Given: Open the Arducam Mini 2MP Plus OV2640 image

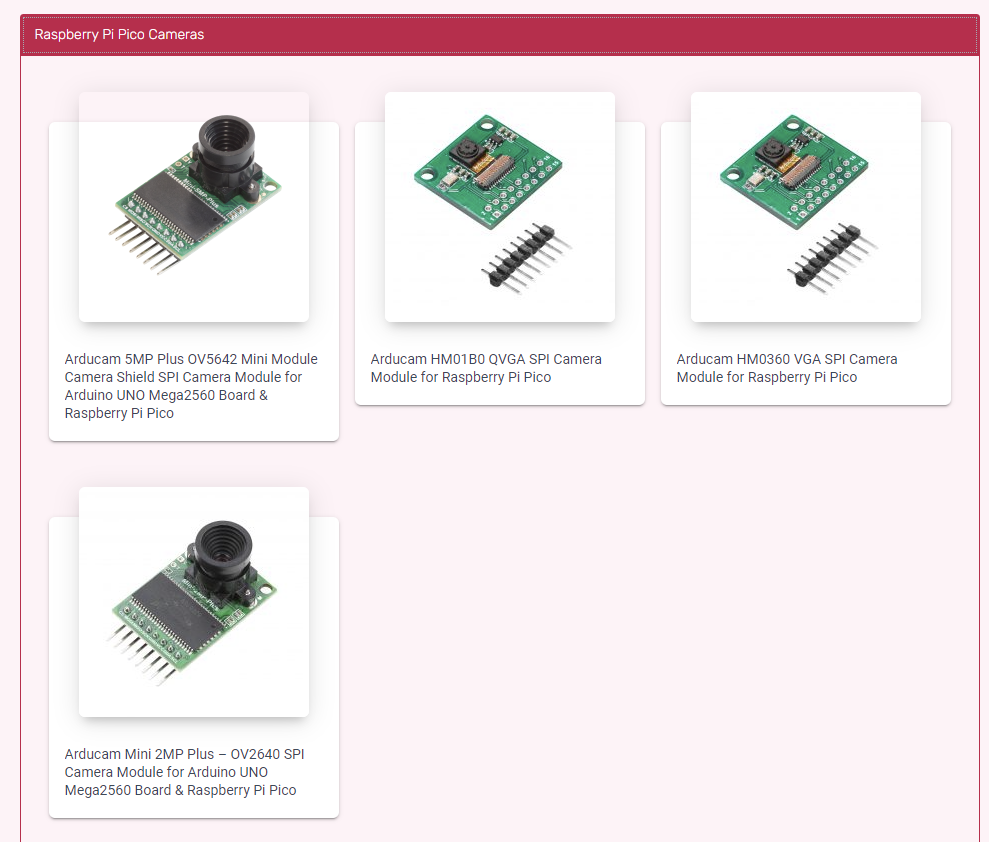Looking at the screenshot, I should point(194,602).
